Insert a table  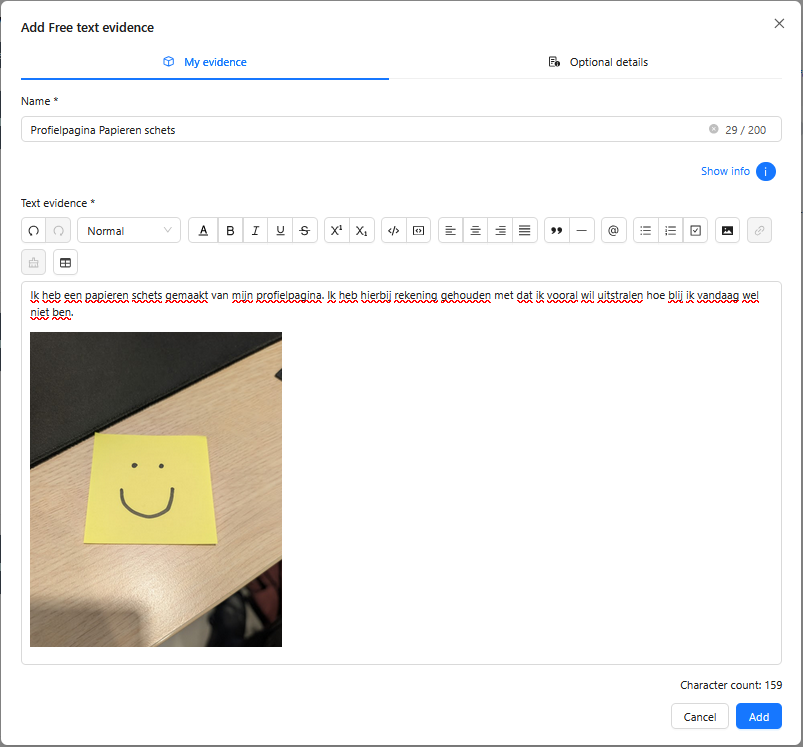click(x=66, y=263)
